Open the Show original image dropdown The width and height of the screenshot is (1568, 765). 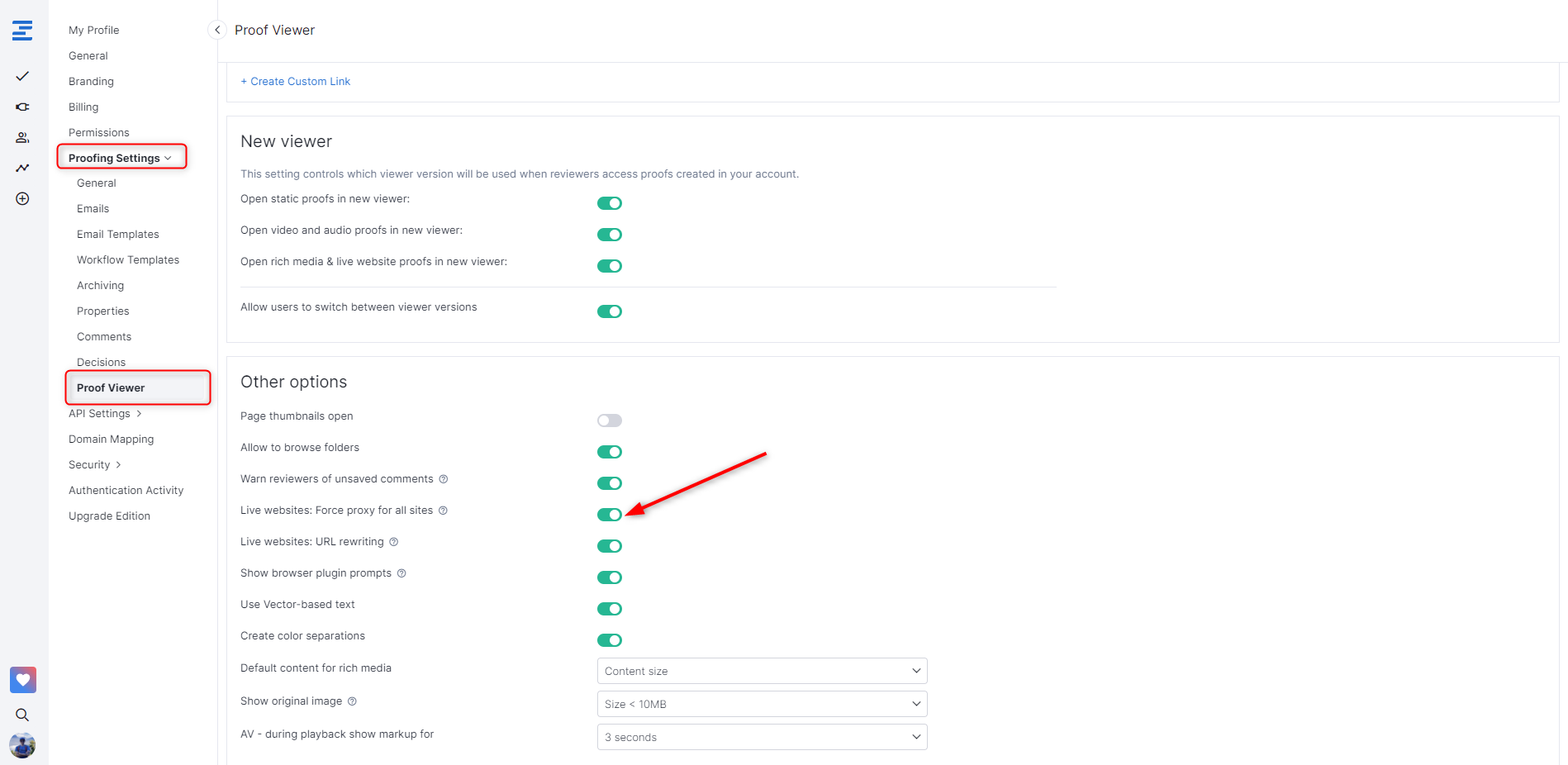[761, 704]
